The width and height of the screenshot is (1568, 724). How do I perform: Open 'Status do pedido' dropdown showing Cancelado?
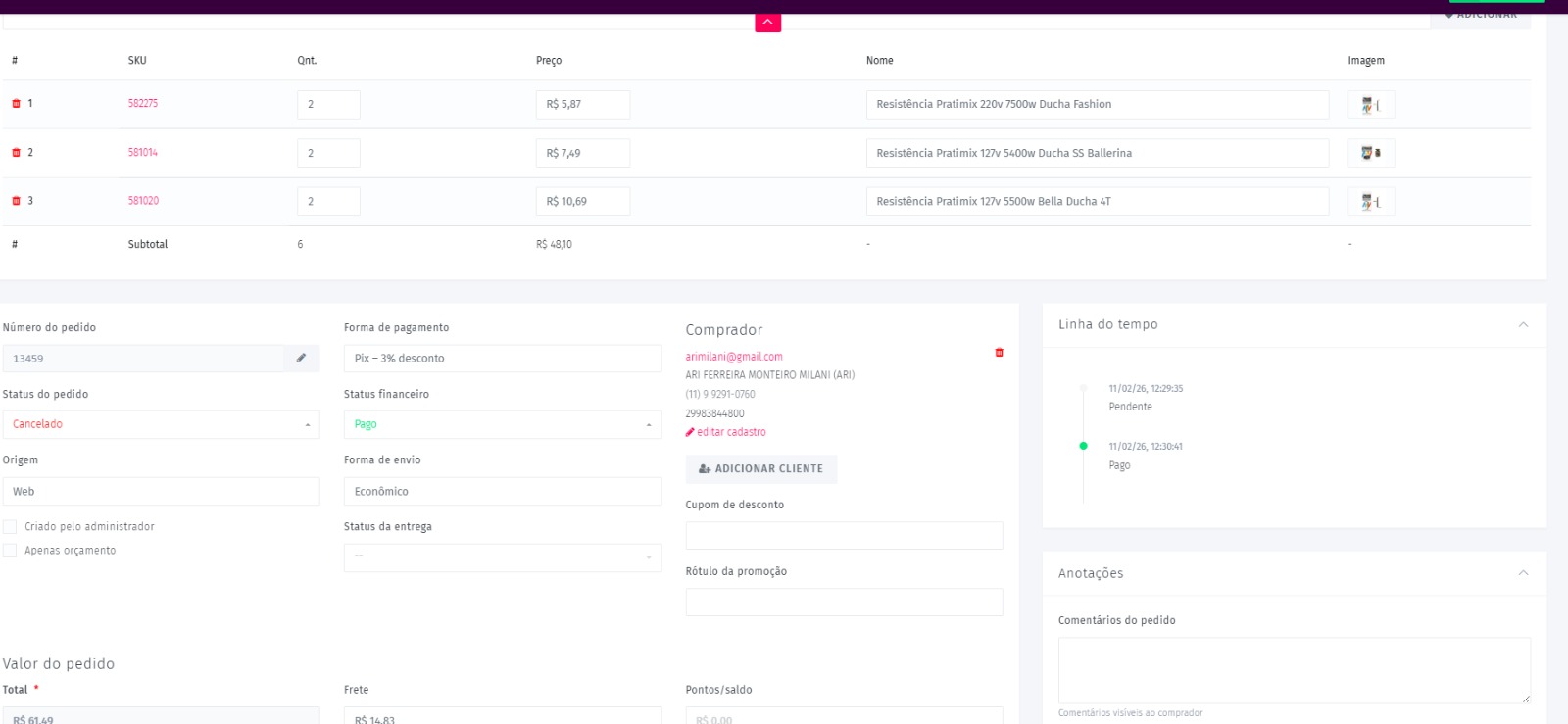coord(161,424)
